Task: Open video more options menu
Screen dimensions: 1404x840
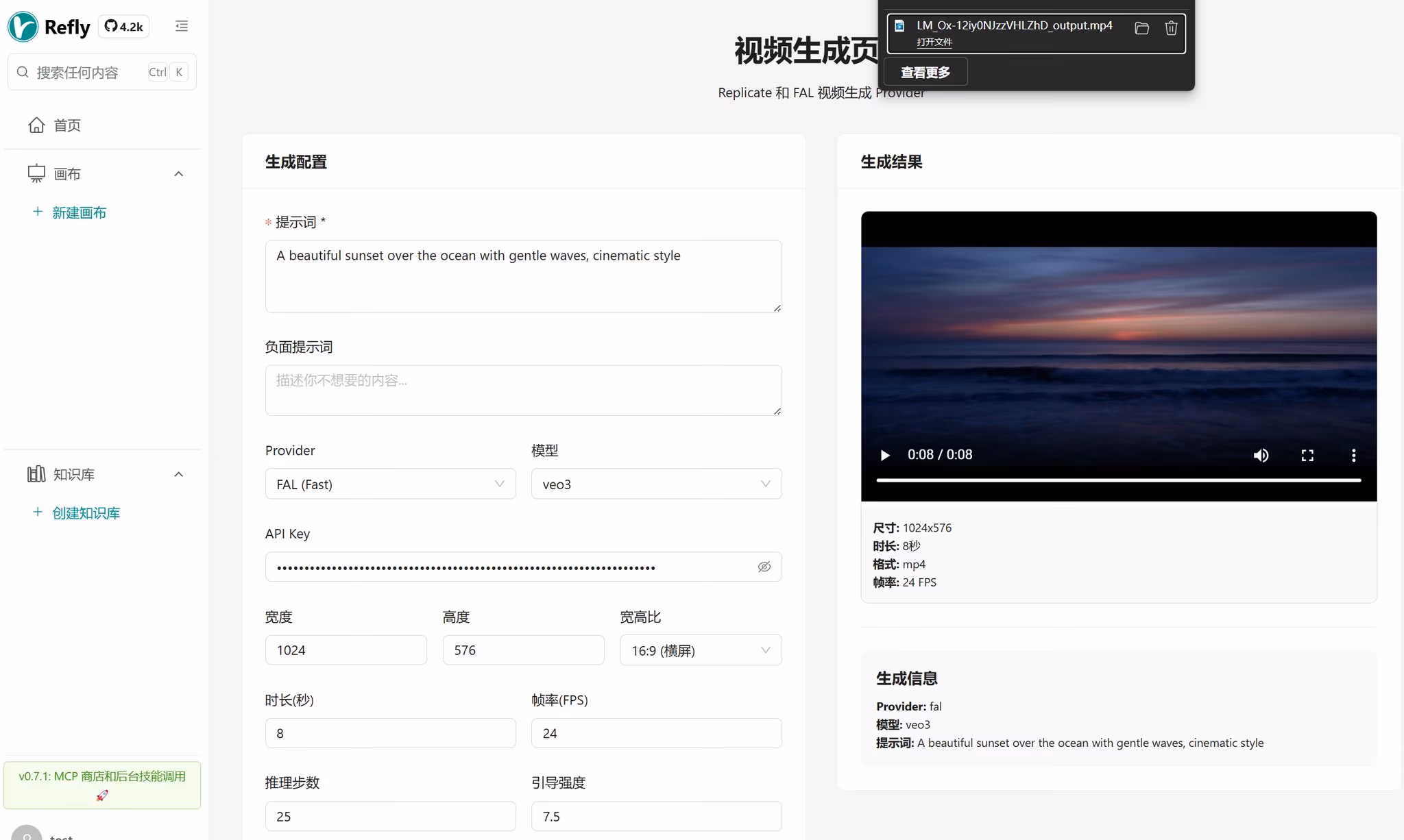Action: click(1353, 455)
